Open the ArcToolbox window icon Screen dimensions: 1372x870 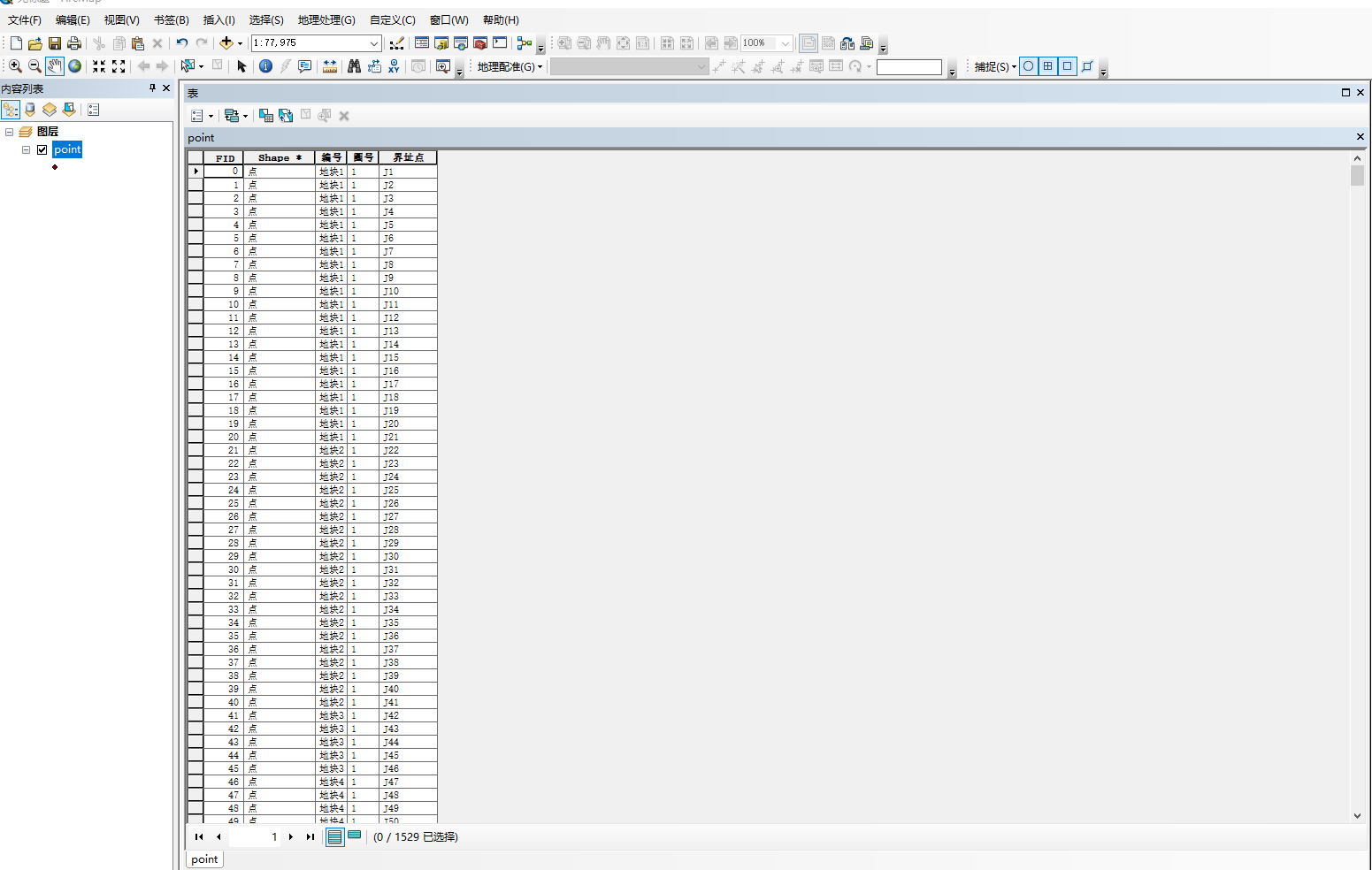480,42
